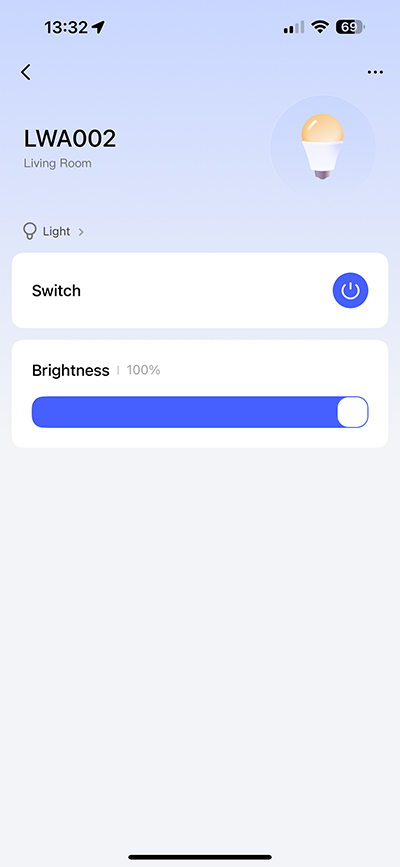Tap the cellular signal bars icon
This screenshot has width=400, height=867.
point(294,27)
